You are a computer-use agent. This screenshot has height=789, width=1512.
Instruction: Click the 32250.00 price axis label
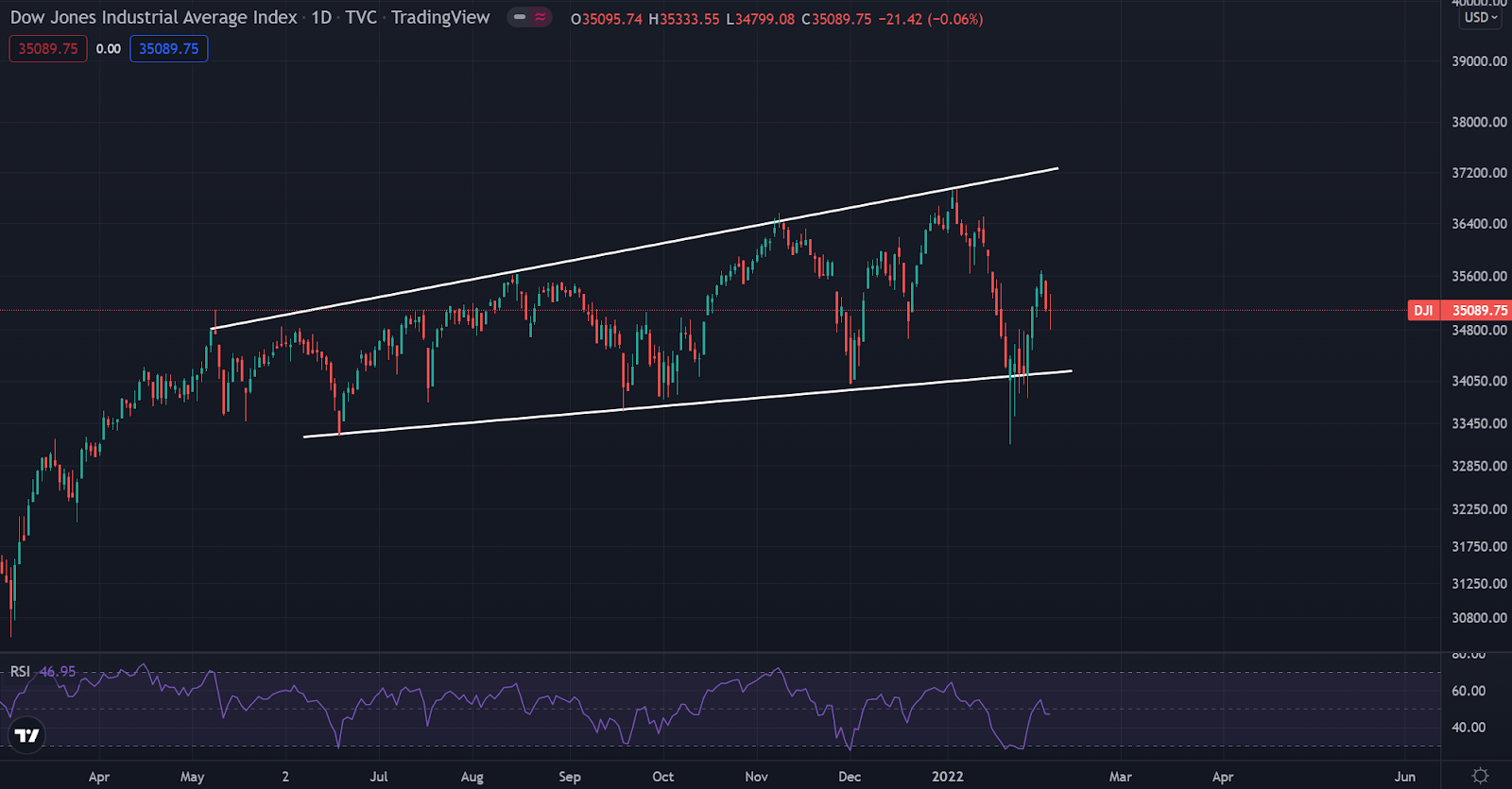click(1479, 509)
